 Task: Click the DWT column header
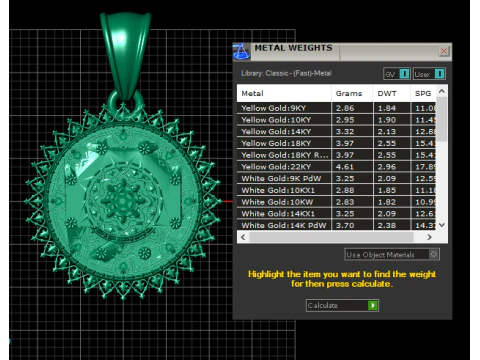(x=391, y=93)
